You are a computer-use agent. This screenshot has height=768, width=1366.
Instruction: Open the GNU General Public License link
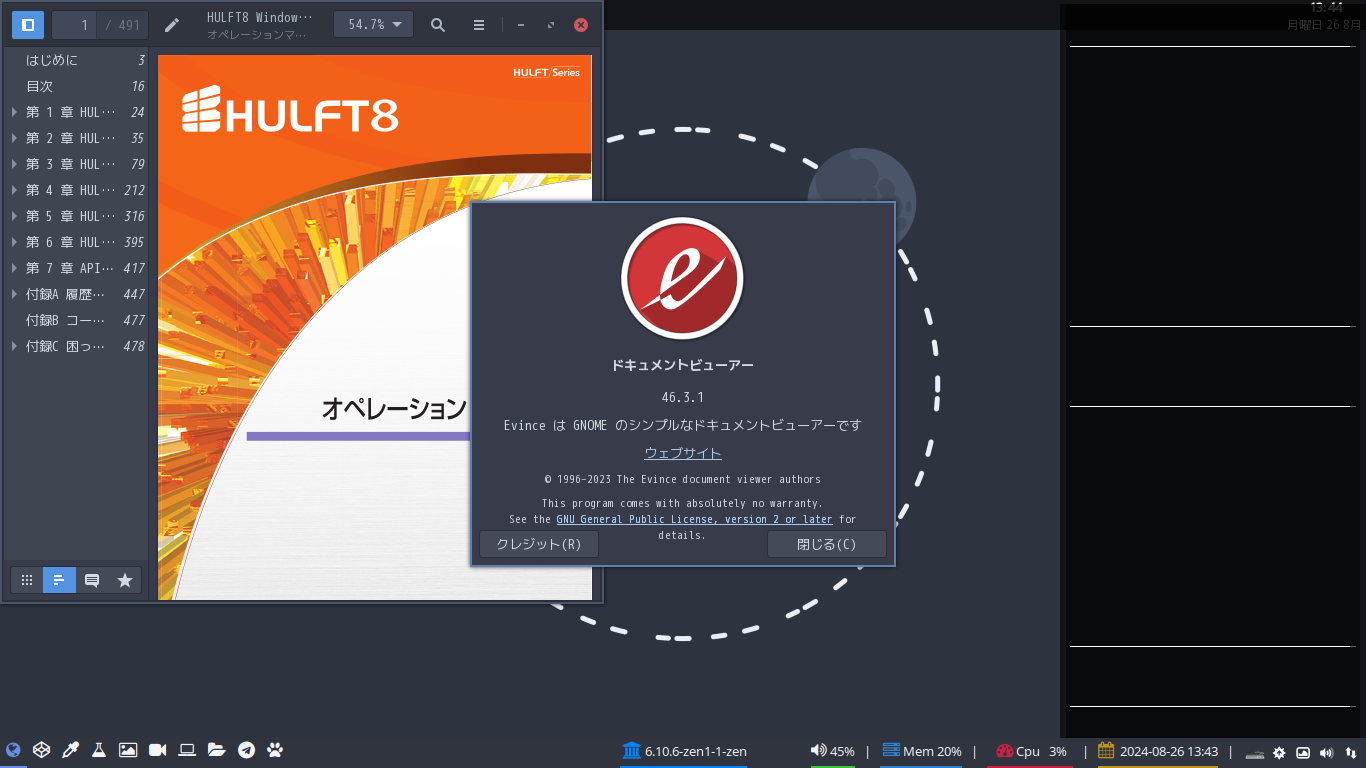pos(694,519)
